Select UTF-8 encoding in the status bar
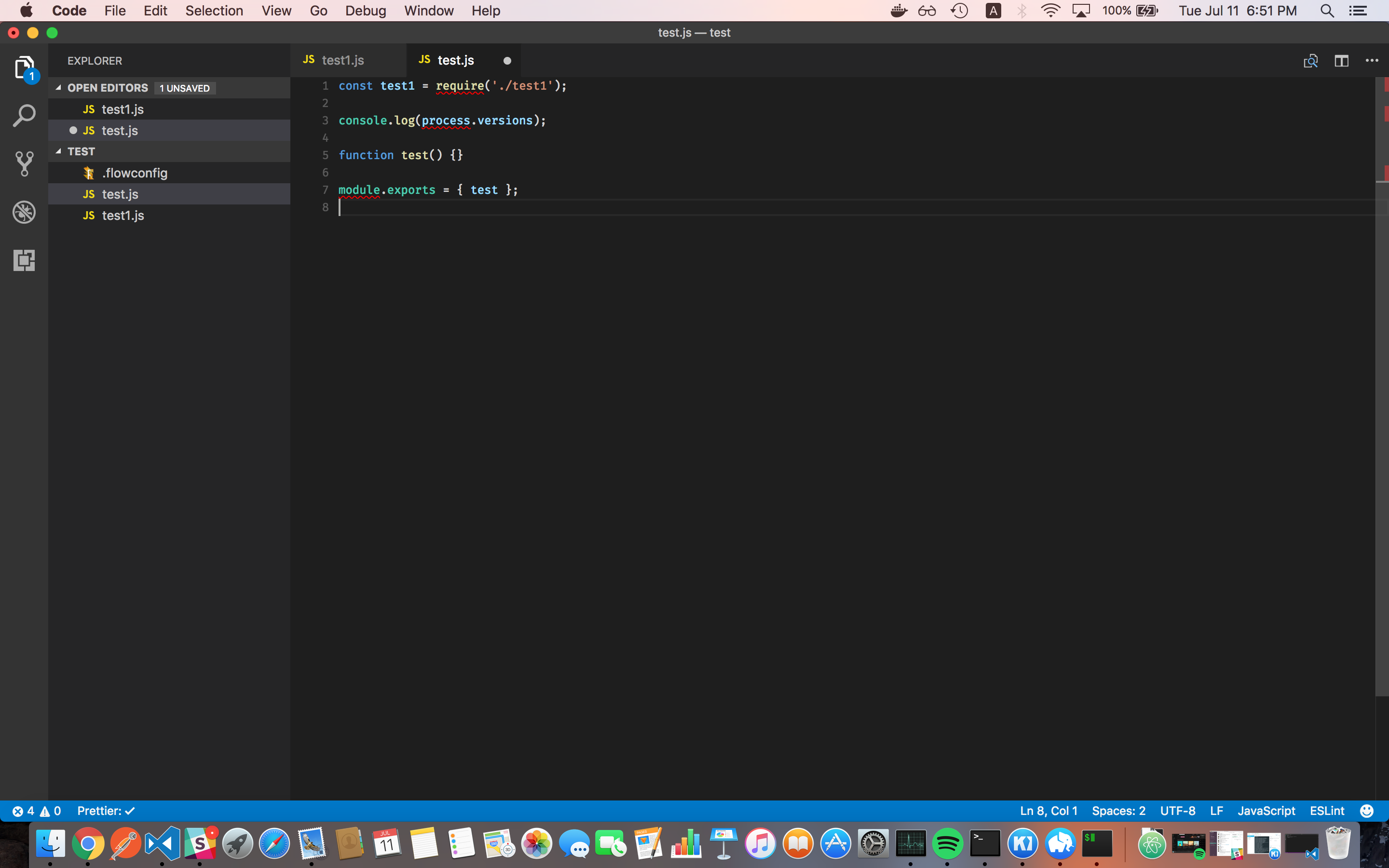 pyautogui.click(x=1177, y=811)
